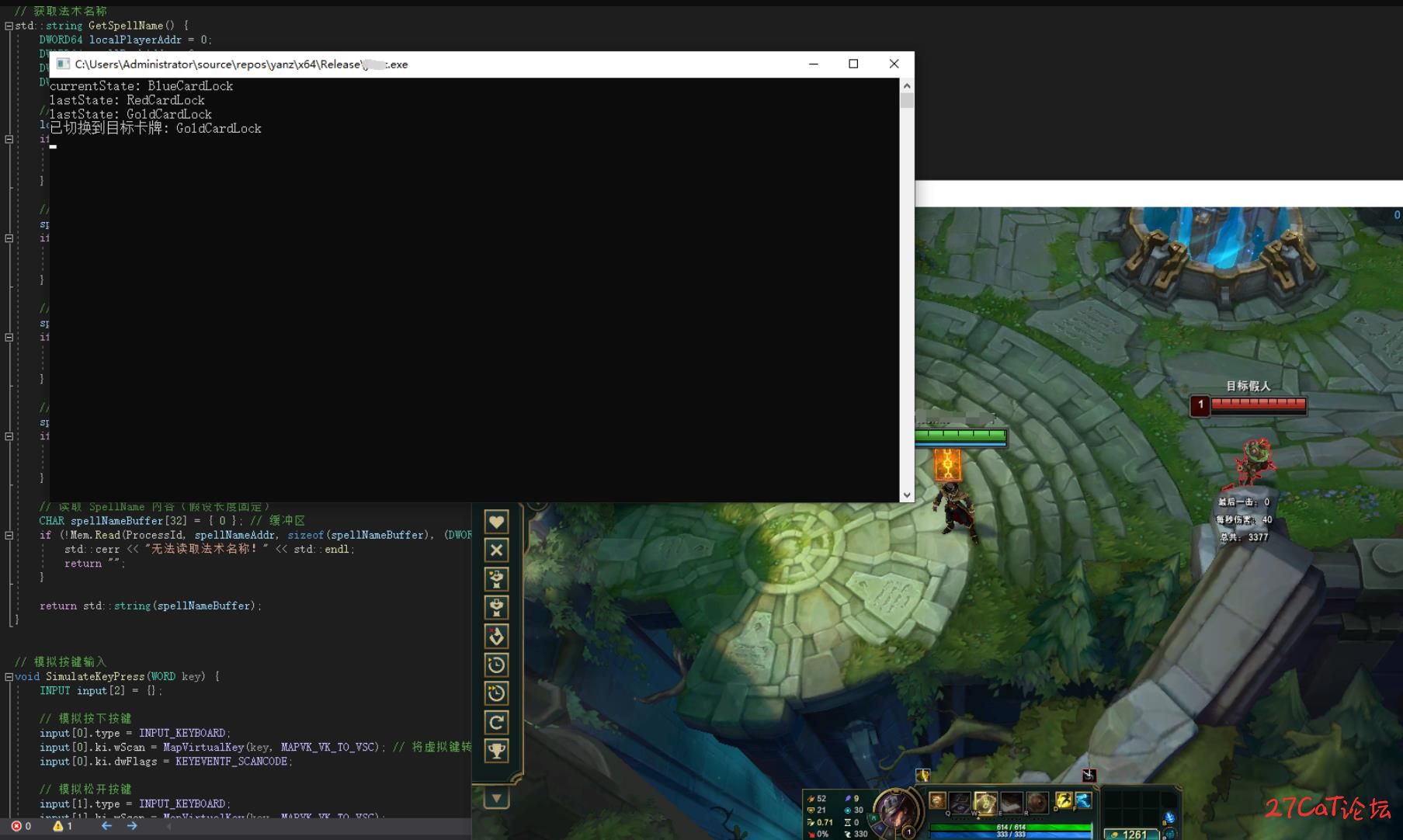Click the Q ability icon
The image size is (1403, 840).
click(960, 802)
